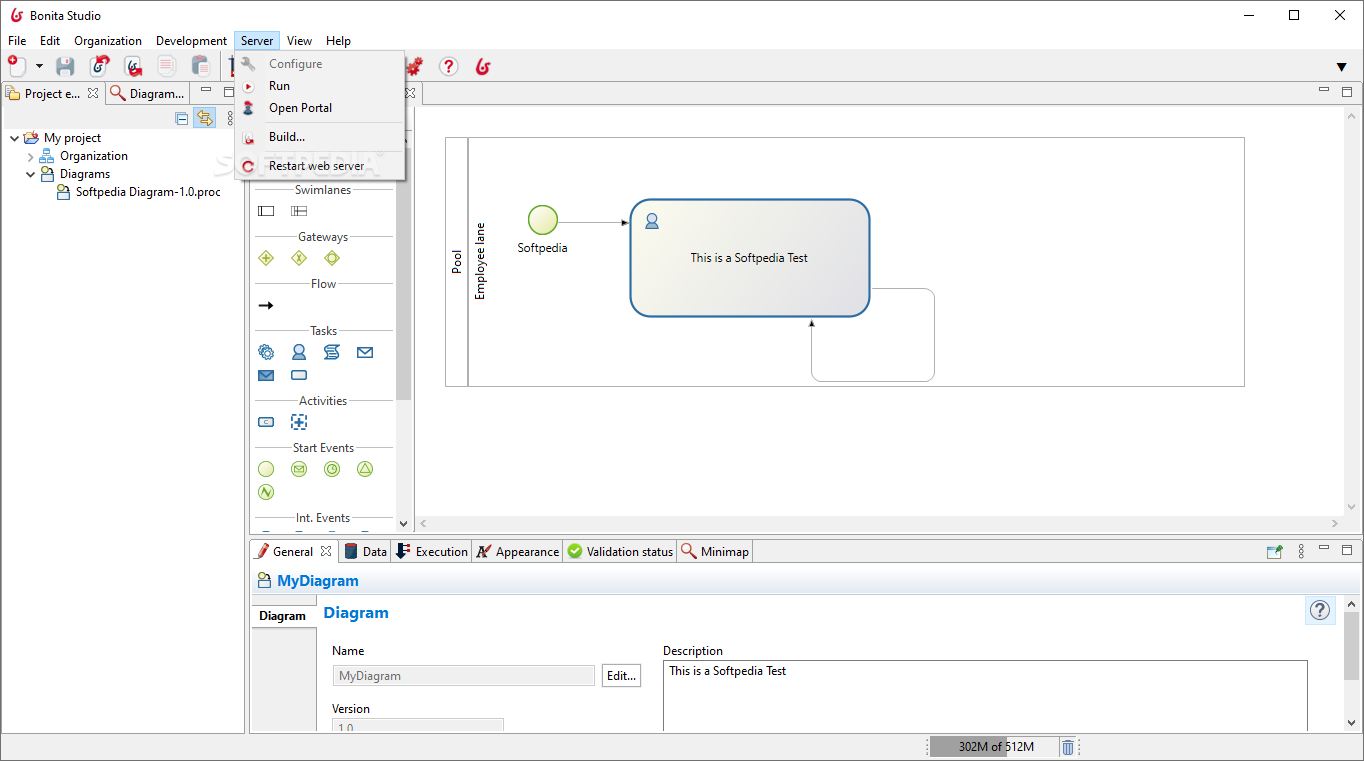1364x761 pixels.
Task: Pin the properties view icon
Action: [x=1274, y=551]
